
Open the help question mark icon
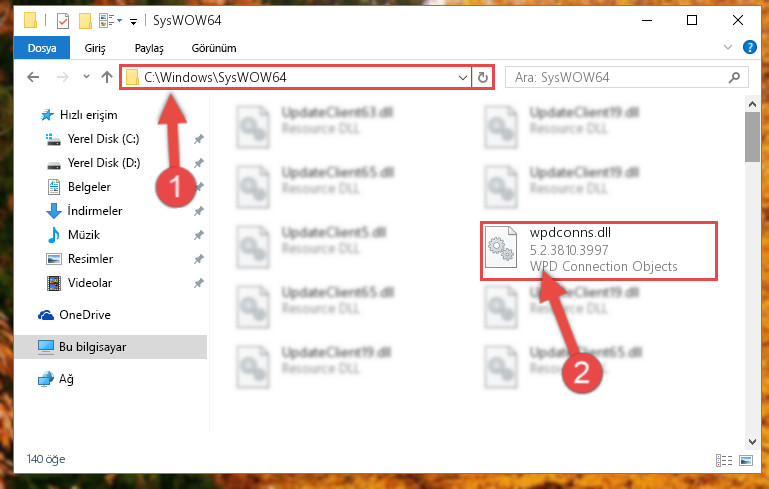(749, 47)
